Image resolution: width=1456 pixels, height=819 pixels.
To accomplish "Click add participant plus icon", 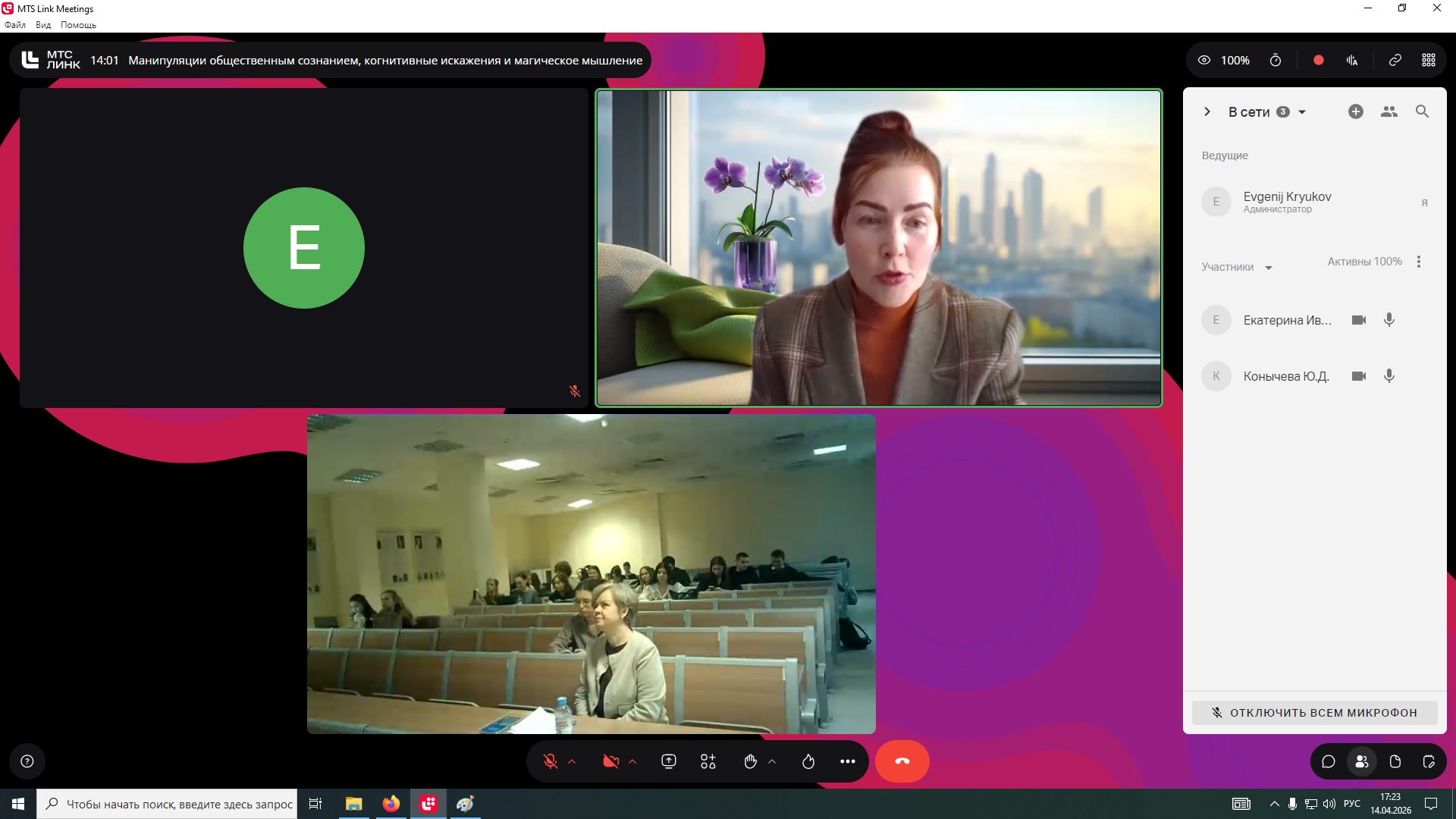I will (x=1355, y=111).
